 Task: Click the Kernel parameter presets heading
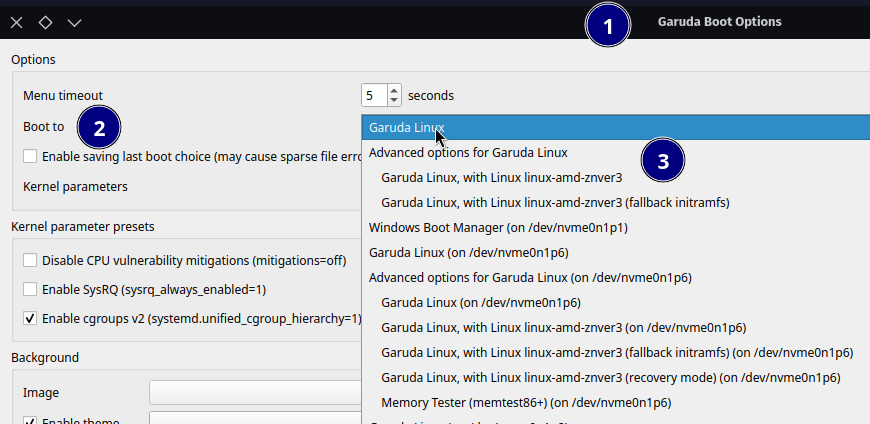point(83,227)
